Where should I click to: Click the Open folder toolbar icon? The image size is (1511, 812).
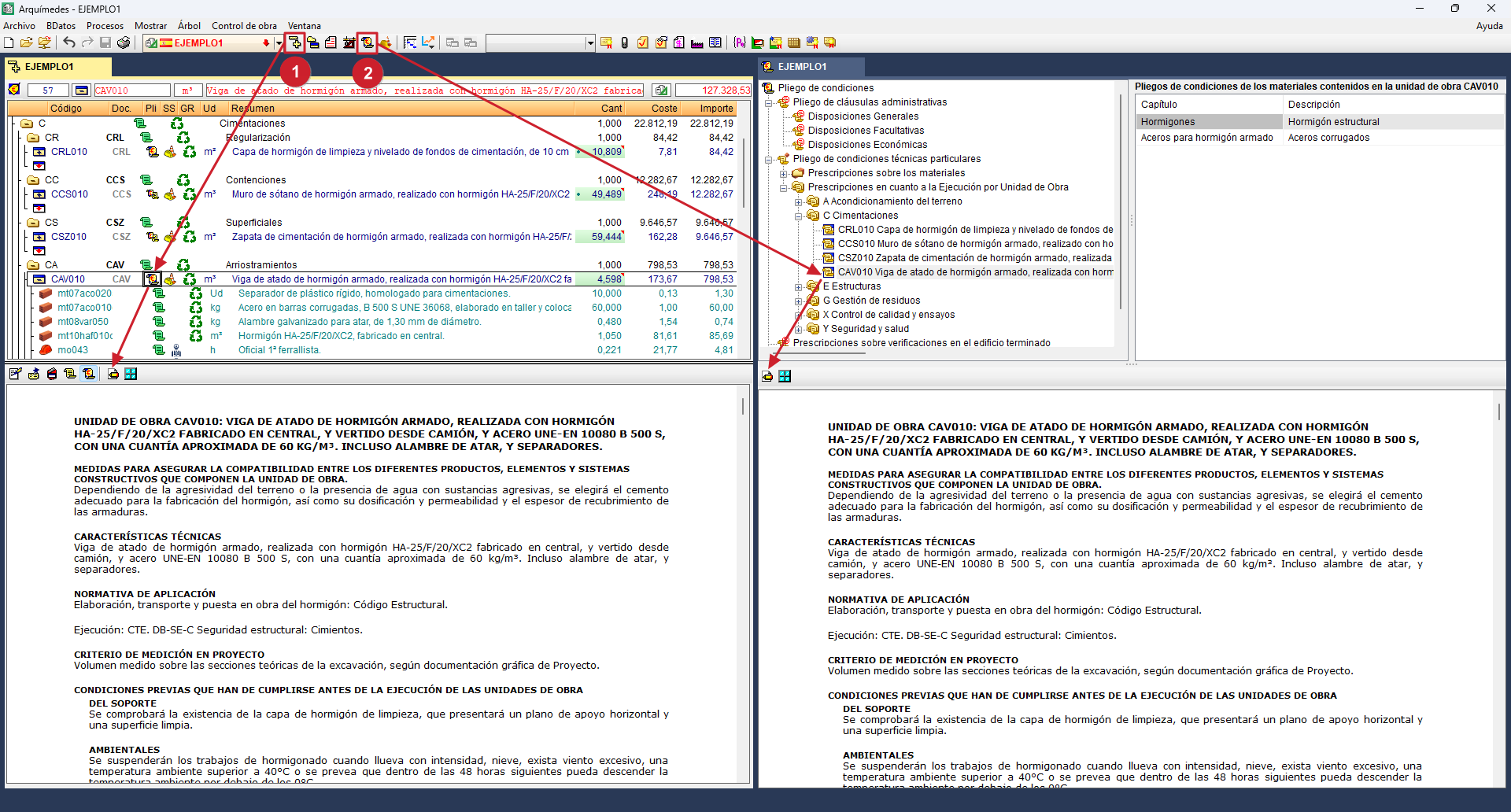click(x=27, y=42)
